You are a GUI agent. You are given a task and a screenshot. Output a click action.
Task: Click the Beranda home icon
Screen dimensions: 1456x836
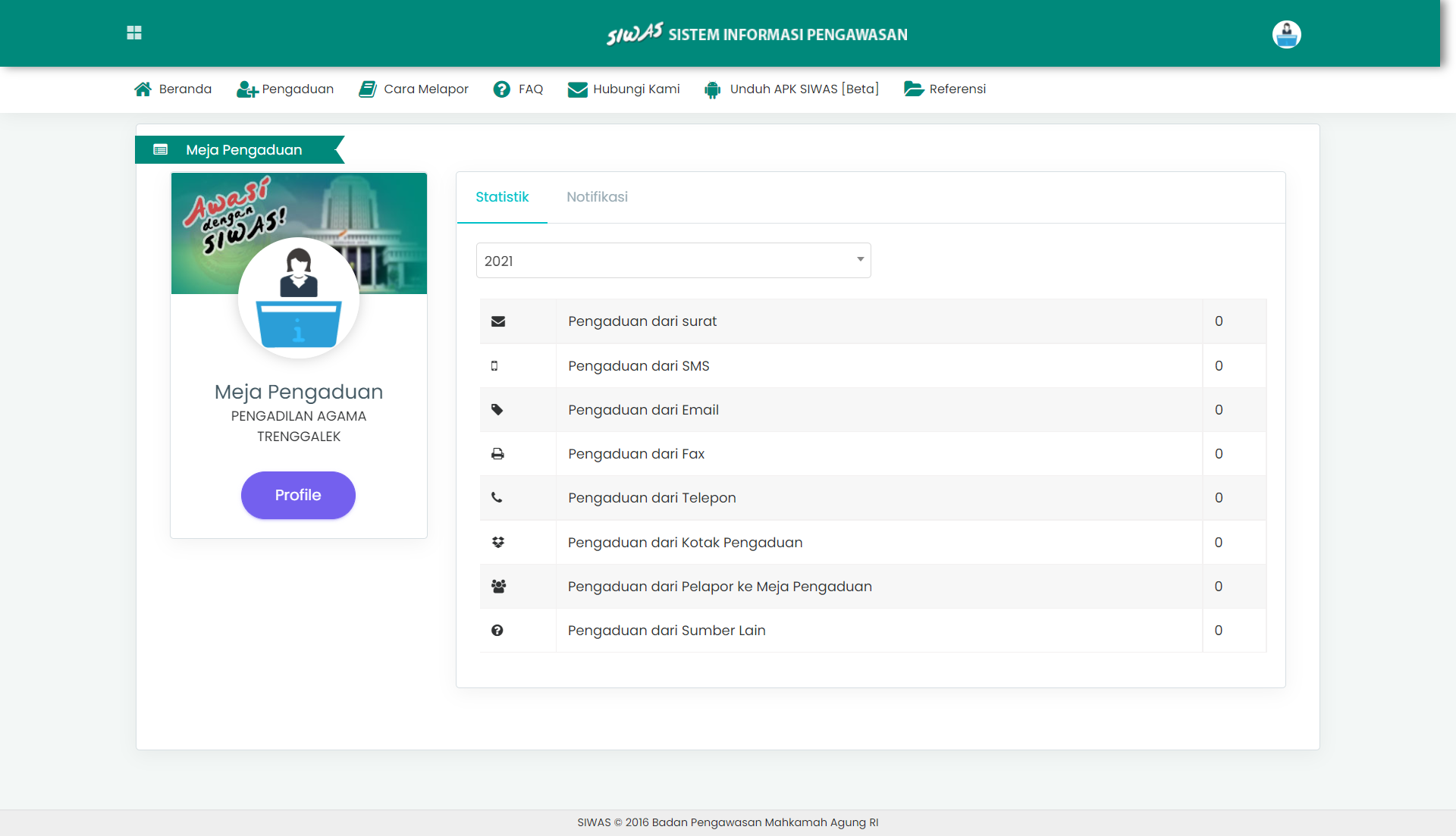coord(143,89)
